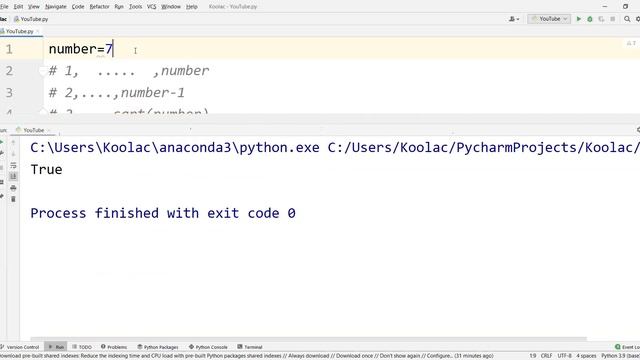Click the Print icon in Run console
Viewport: 640px width, 360px height.
[13, 188]
